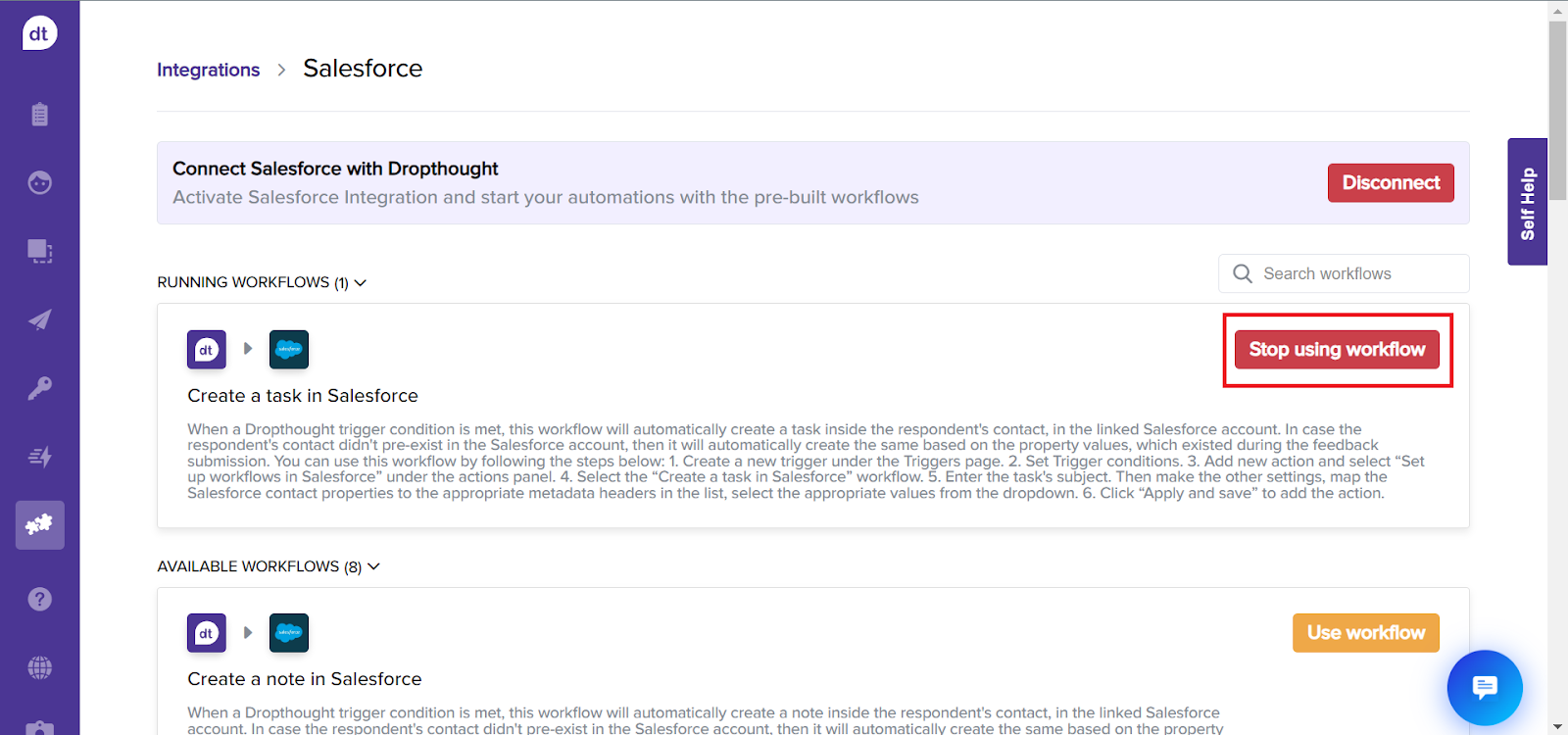
Task: Collapse the Running Workflows section chevron
Action: coord(361,282)
